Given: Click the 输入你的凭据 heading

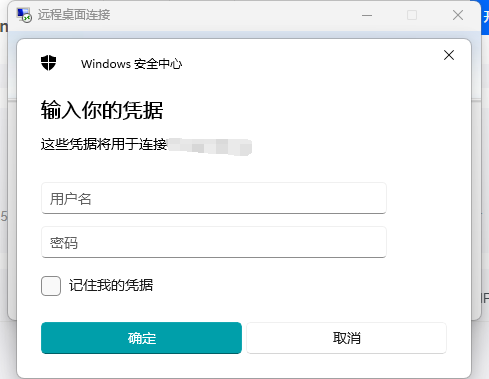Looking at the screenshot, I should coord(102,110).
